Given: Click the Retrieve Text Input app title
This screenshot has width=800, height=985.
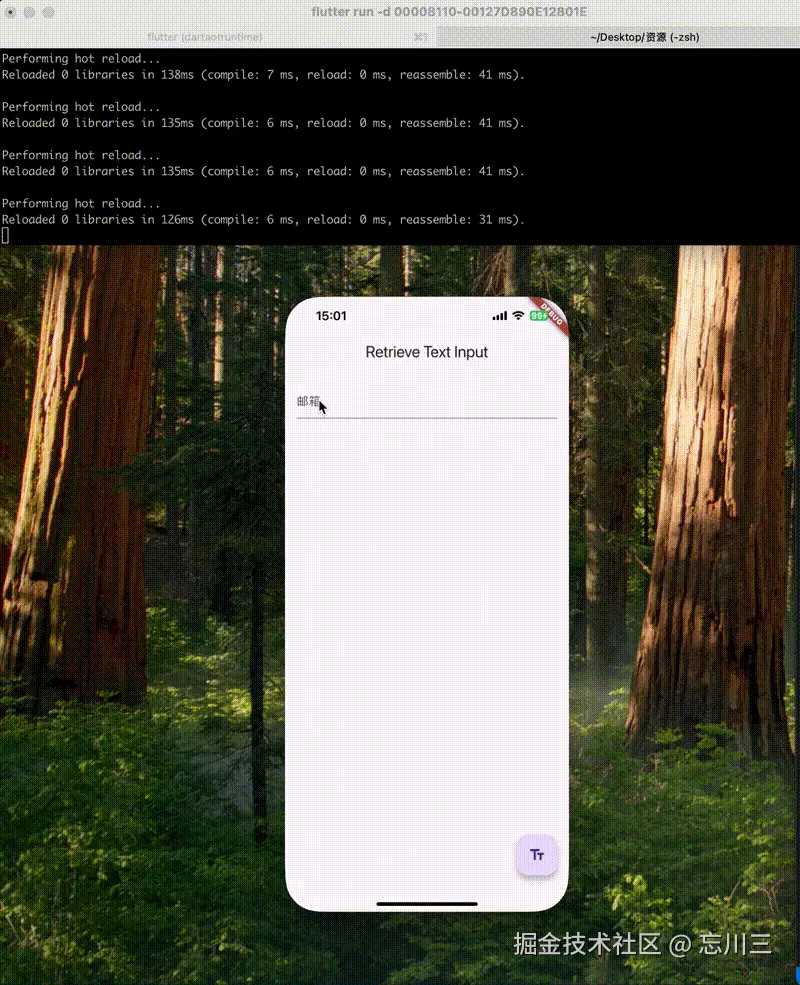Looking at the screenshot, I should 427,352.
